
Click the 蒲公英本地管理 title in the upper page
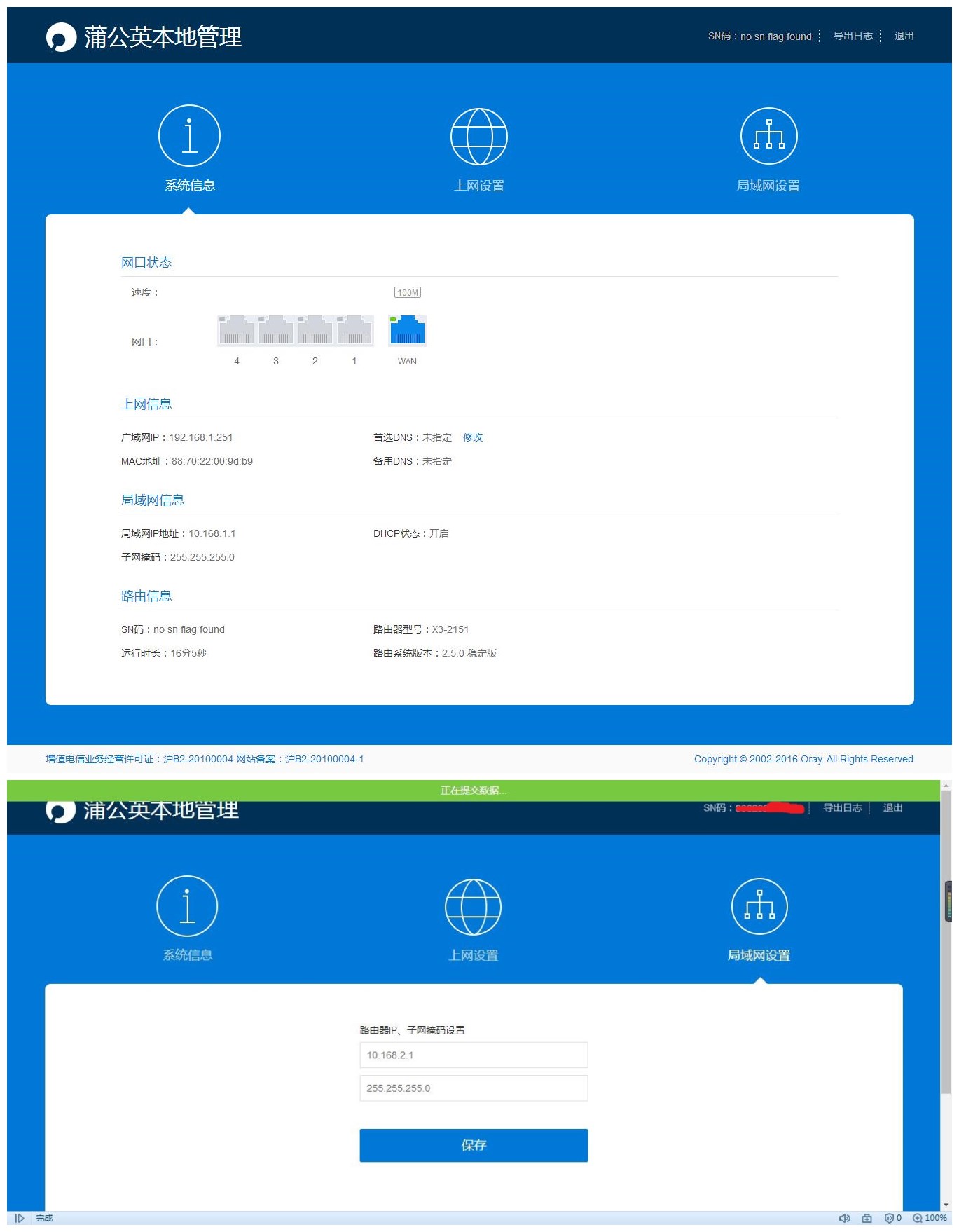(x=163, y=37)
